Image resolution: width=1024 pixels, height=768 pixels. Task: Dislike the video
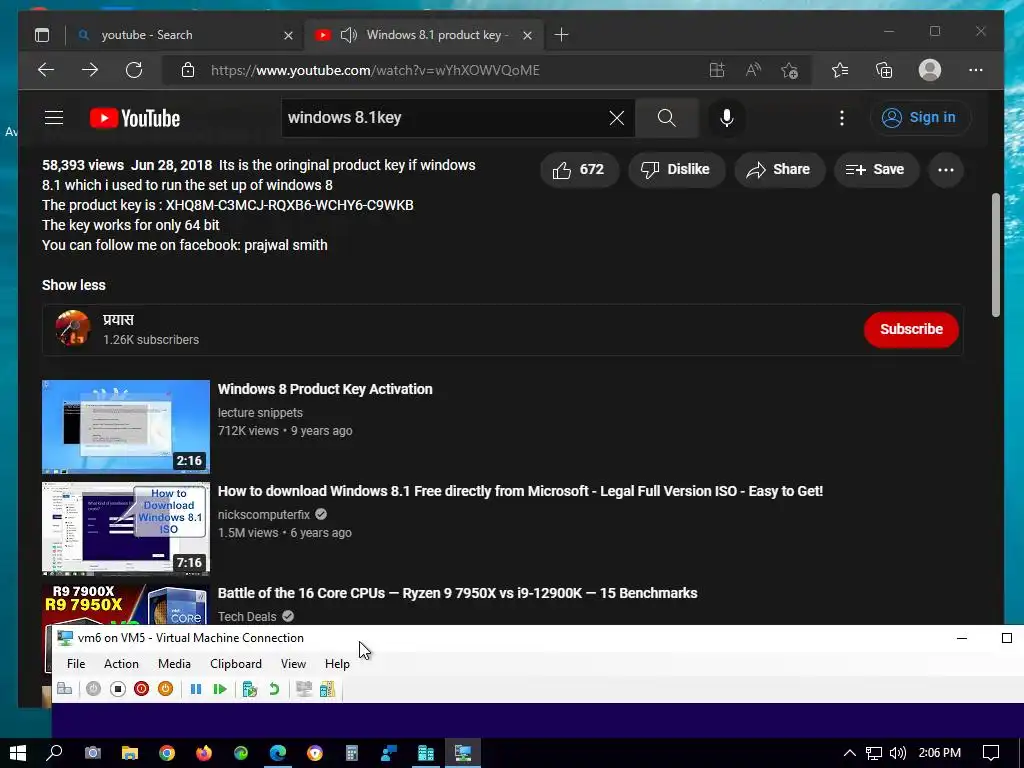point(676,170)
